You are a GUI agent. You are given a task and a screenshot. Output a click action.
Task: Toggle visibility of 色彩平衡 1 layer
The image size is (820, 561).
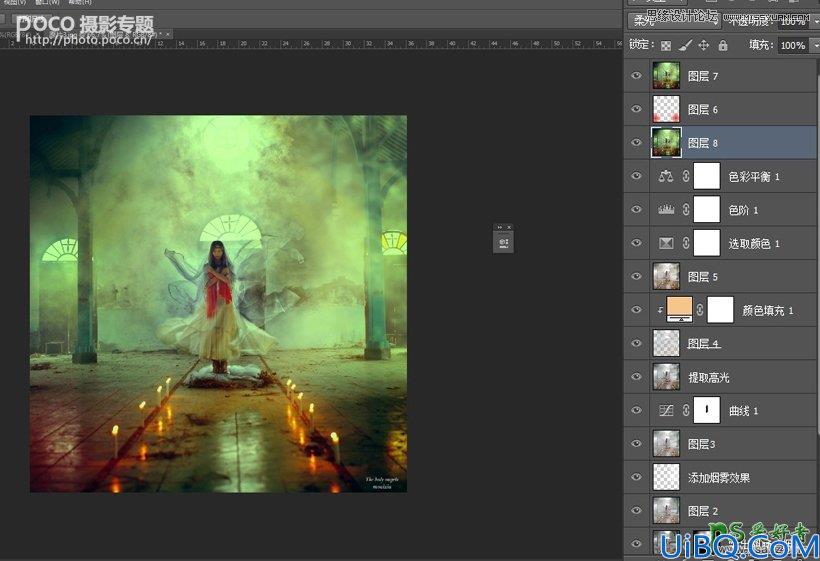point(636,176)
